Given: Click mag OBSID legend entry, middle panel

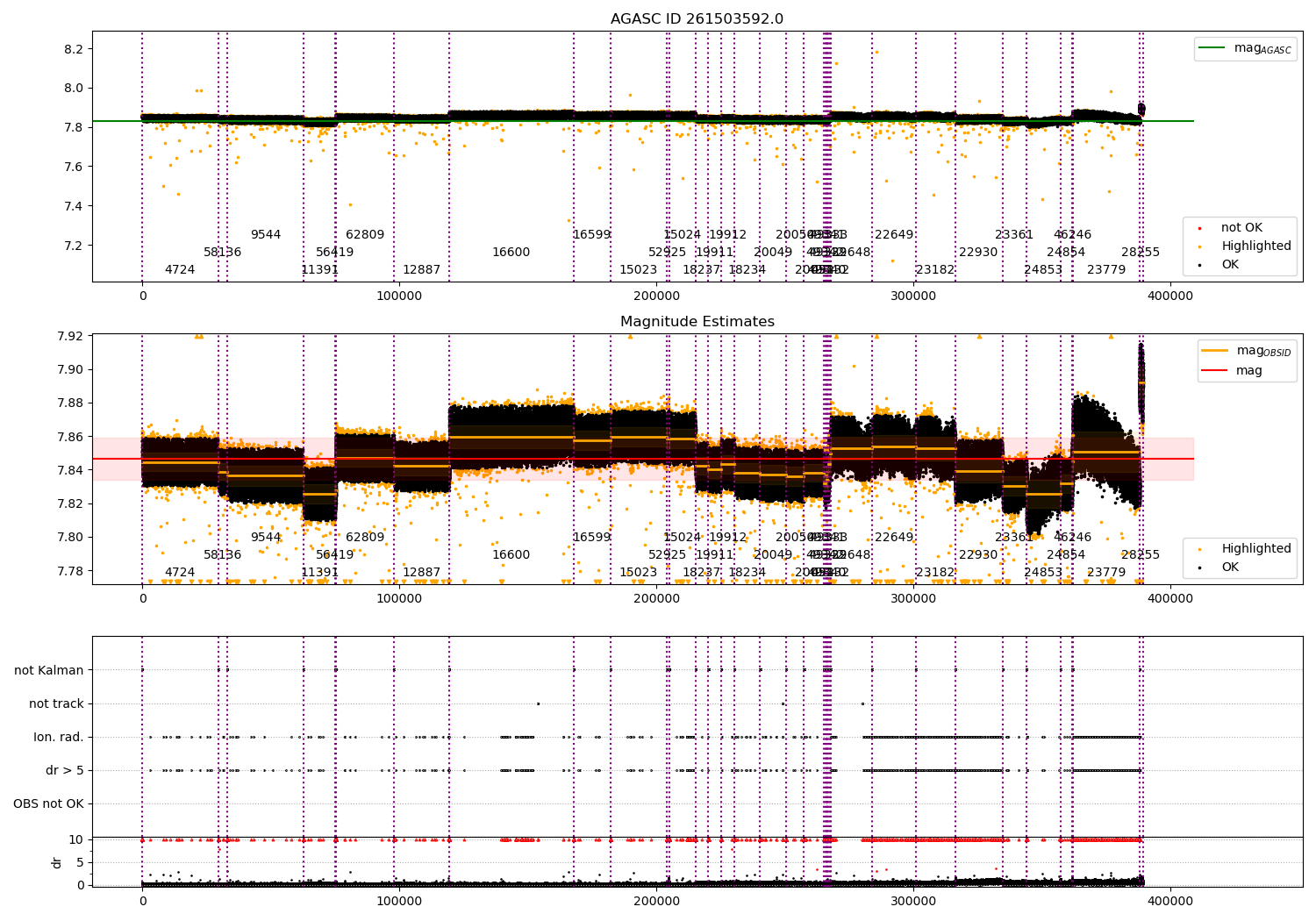Looking at the screenshot, I should coord(1246,351).
